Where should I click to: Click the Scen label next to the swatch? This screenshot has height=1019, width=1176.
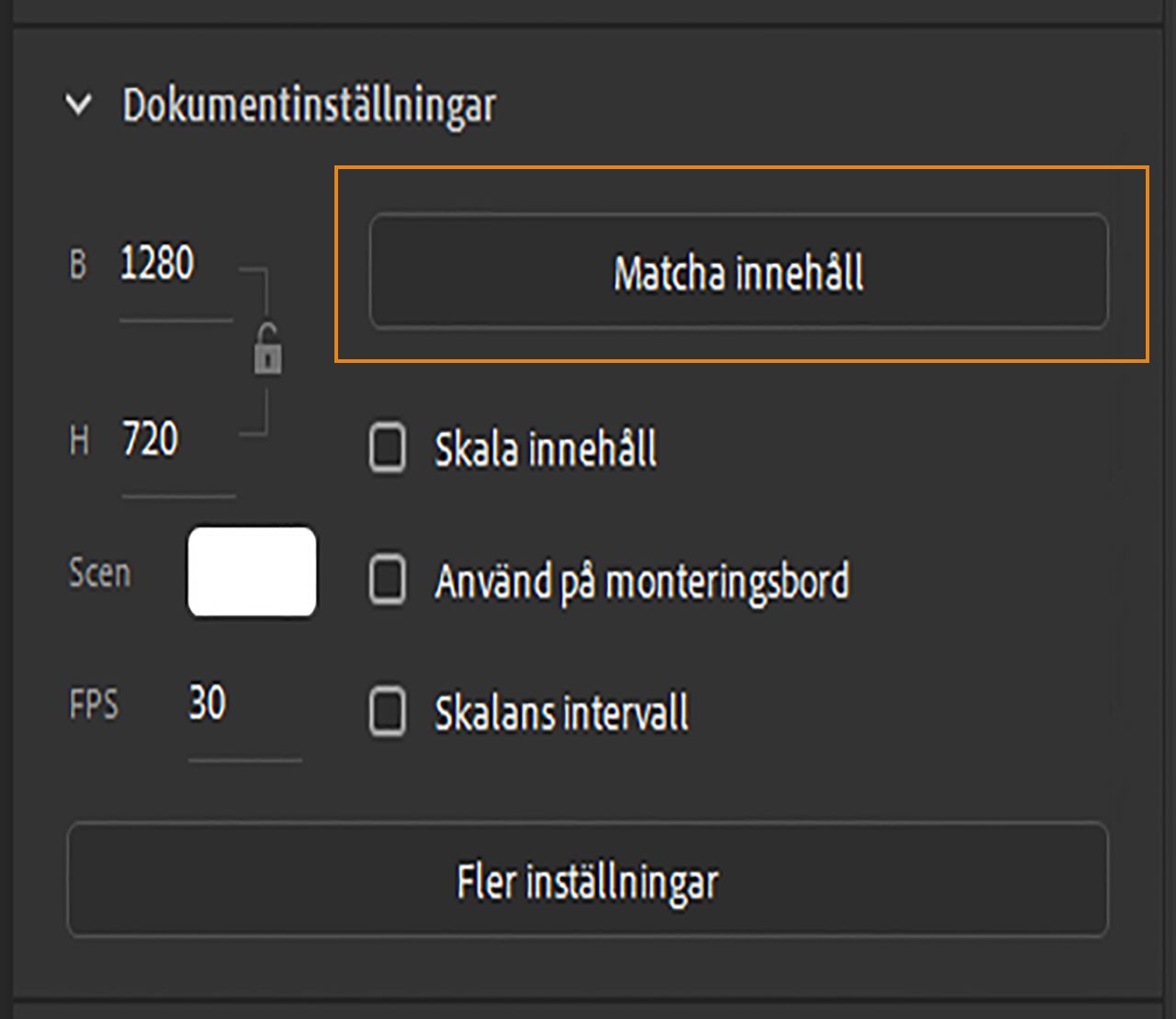(x=99, y=572)
